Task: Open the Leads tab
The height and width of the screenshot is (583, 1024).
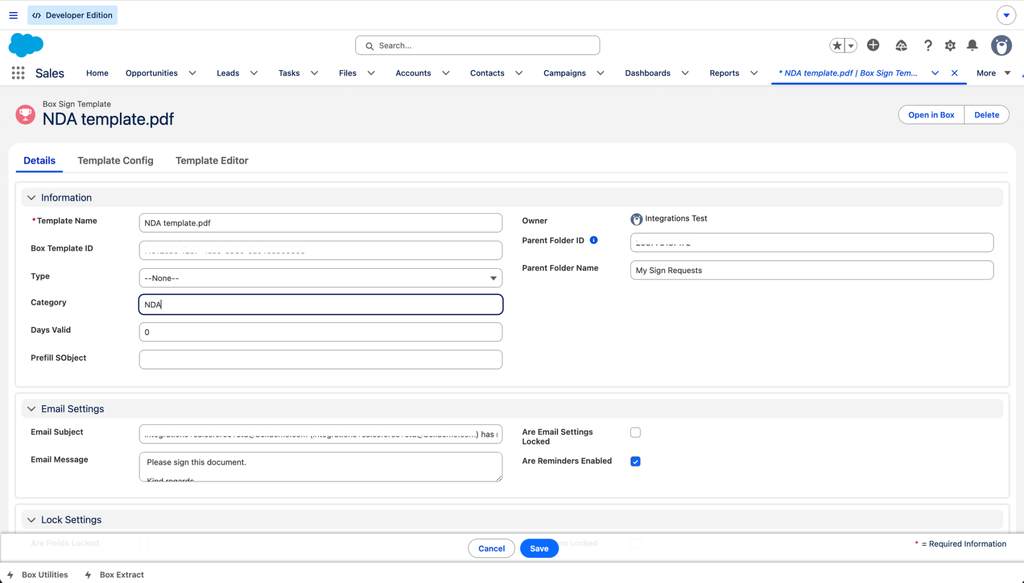Action: click(228, 73)
